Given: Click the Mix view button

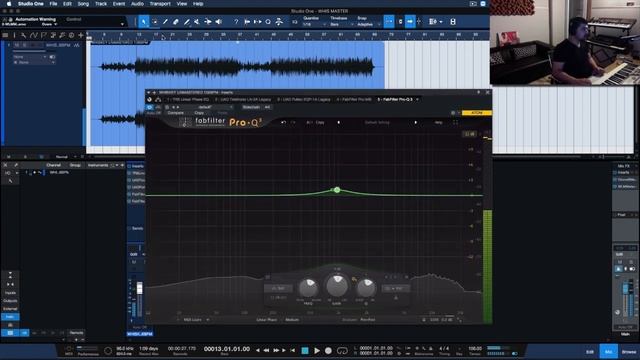Looking at the screenshot, I should 609,351.
